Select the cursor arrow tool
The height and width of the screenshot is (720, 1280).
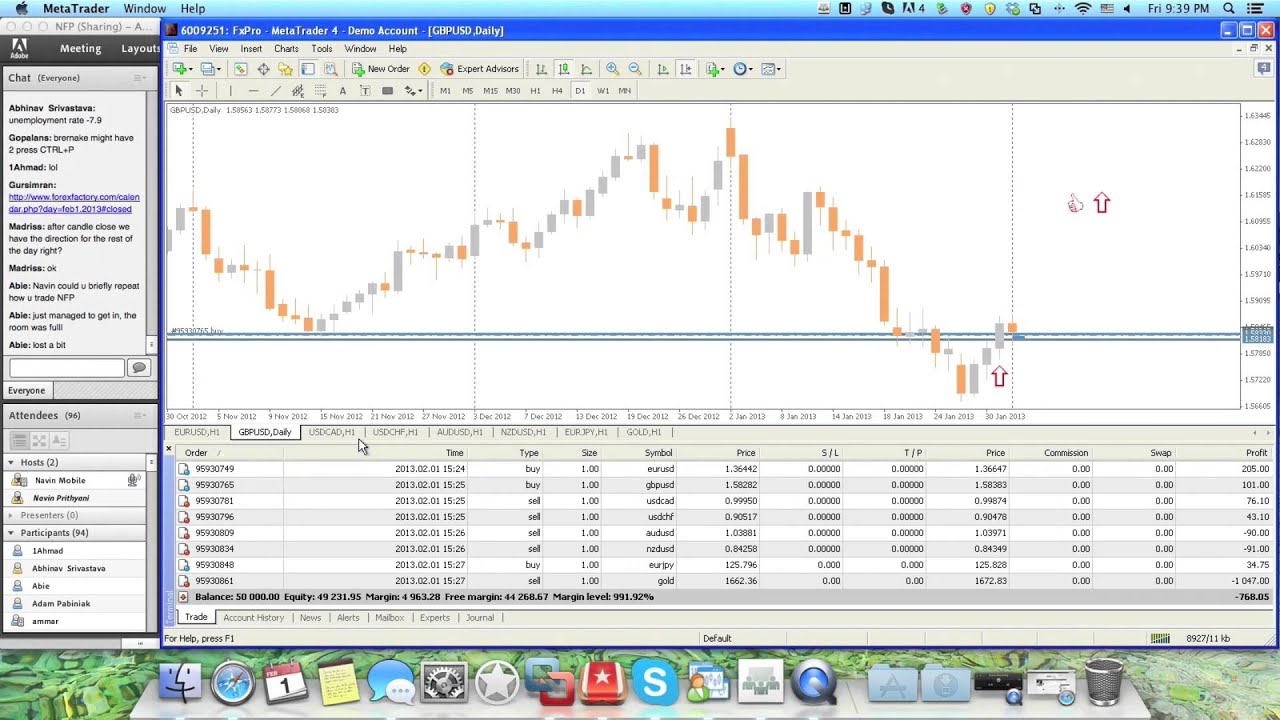(x=179, y=90)
